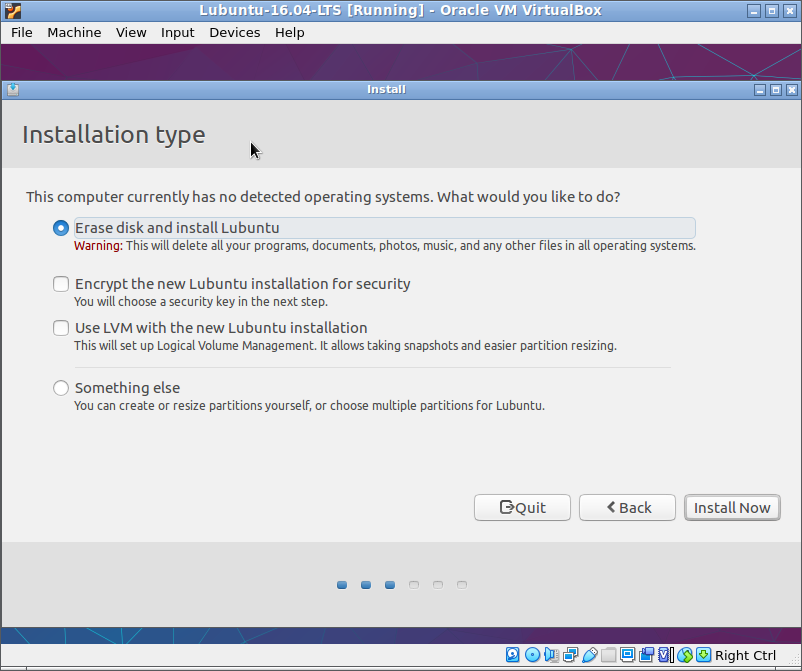Click the network adapters status icon

pos(570,655)
